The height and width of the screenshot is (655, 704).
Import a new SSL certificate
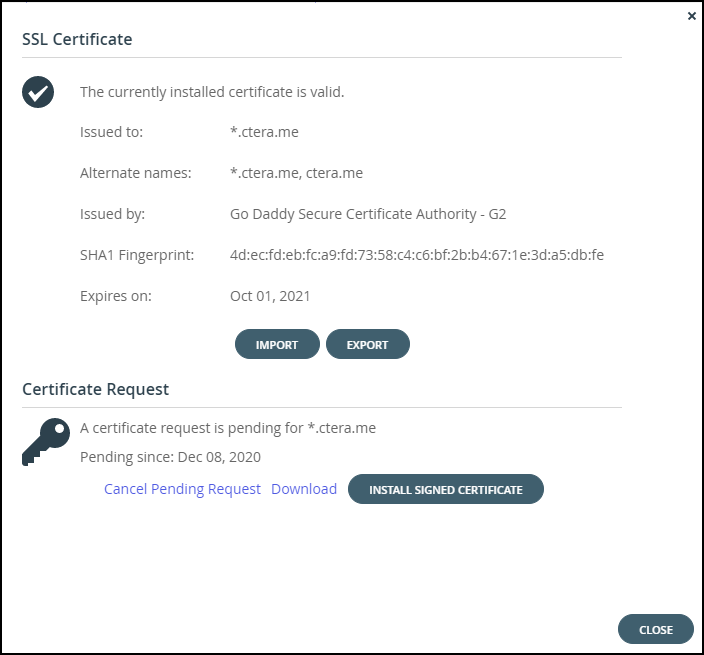click(x=277, y=344)
